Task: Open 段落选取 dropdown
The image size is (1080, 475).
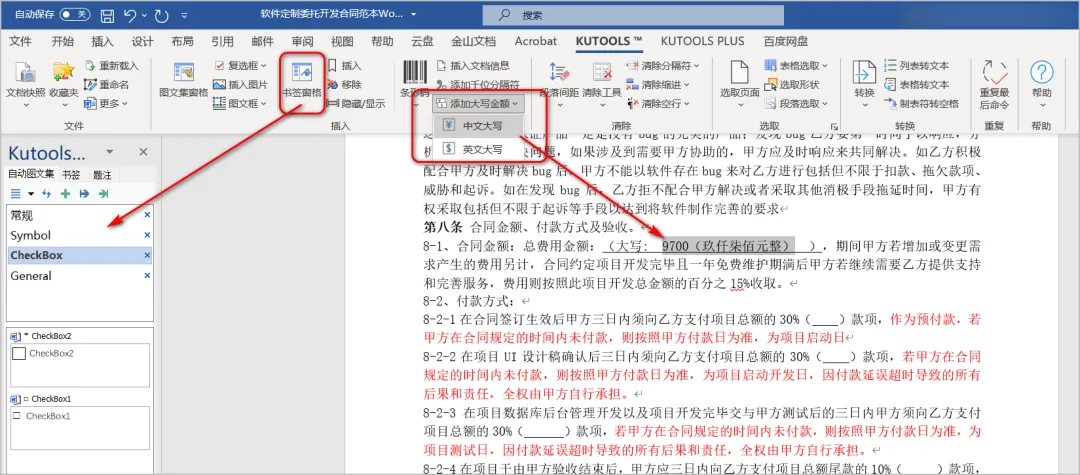Action: coord(796,103)
